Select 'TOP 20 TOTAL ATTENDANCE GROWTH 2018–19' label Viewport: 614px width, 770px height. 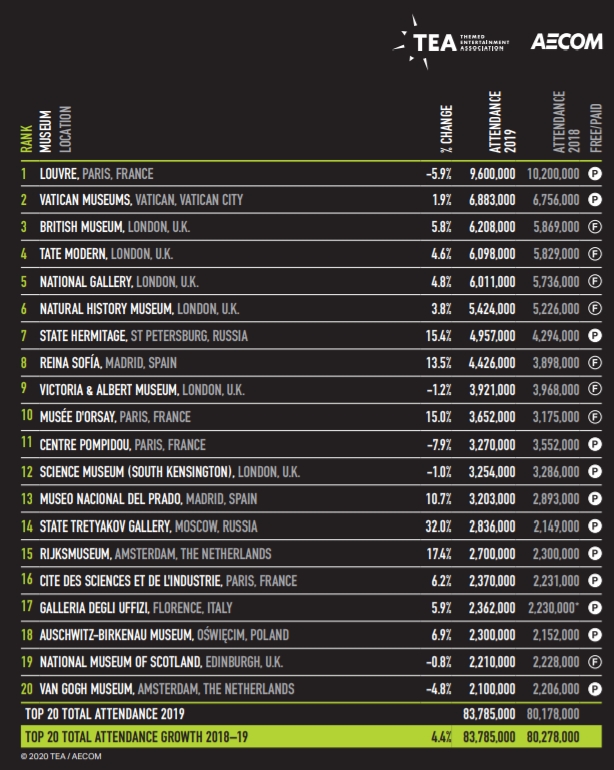[x=137, y=737]
